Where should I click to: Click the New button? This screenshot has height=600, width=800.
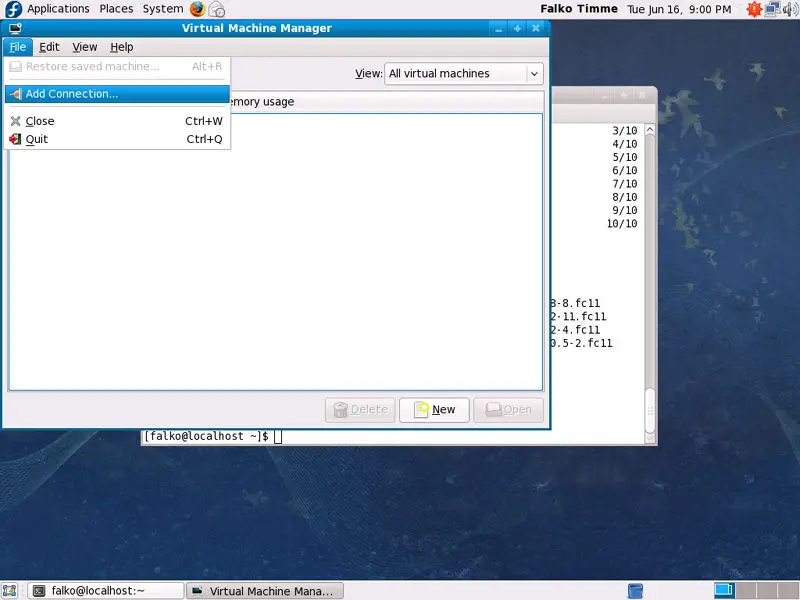[434, 410]
